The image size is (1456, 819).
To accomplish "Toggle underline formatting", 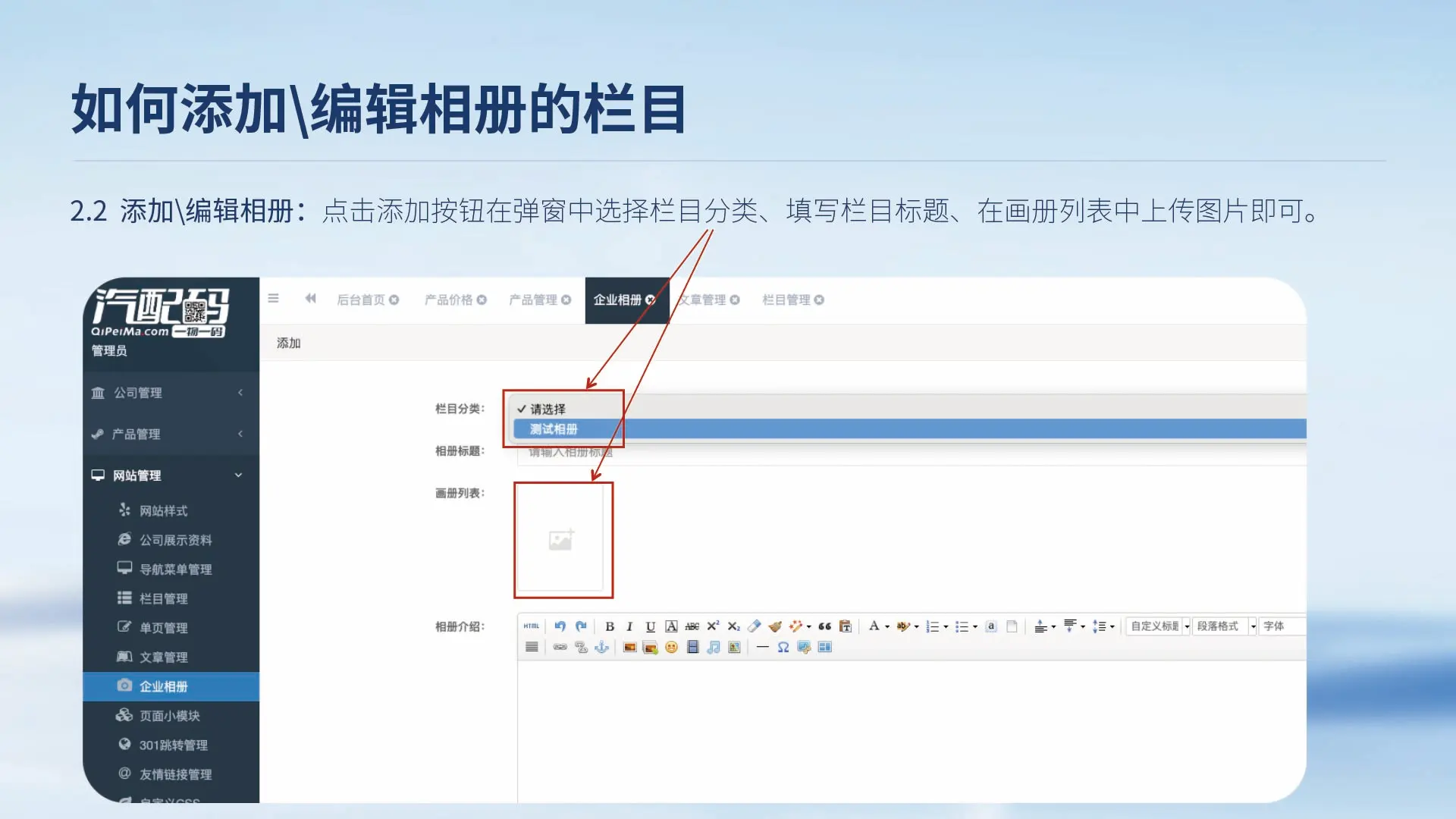I will pos(650,626).
